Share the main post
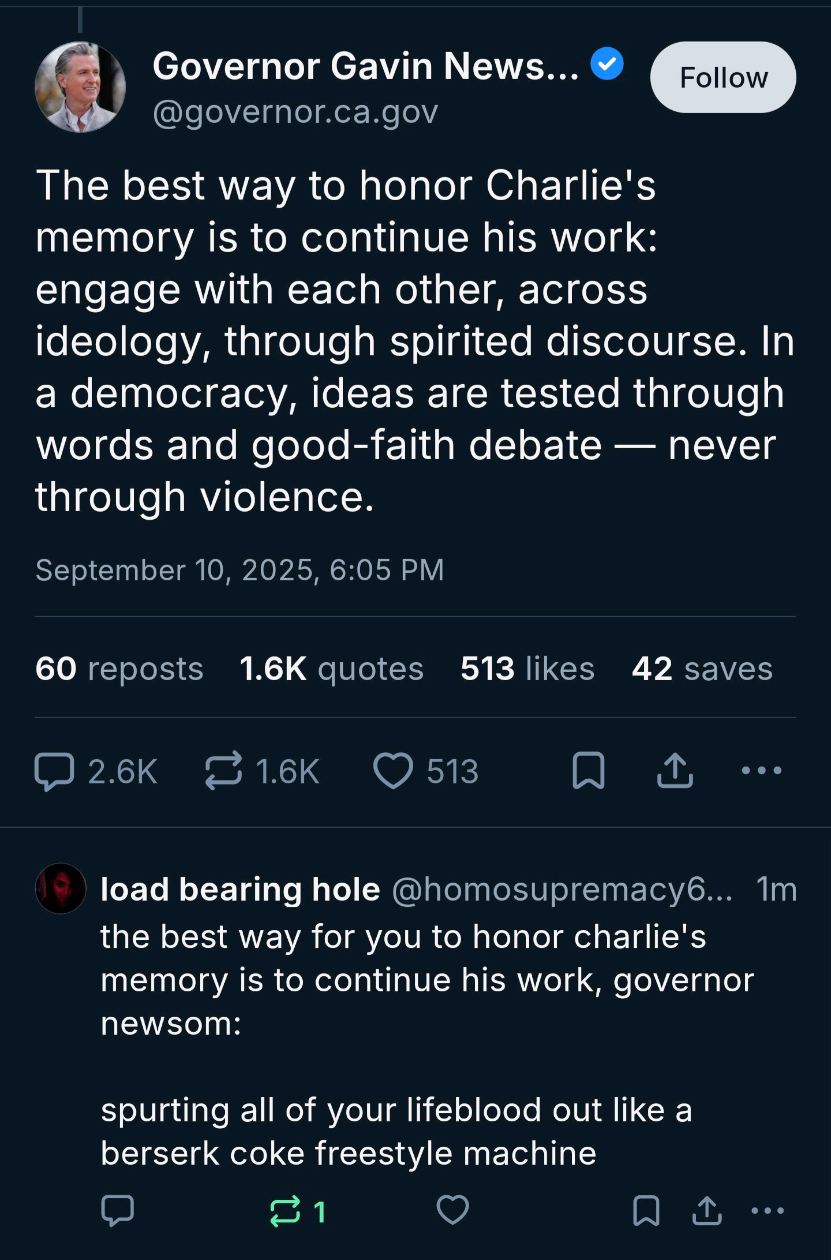Screen dimensions: 831x1260 (x=676, y=771)
